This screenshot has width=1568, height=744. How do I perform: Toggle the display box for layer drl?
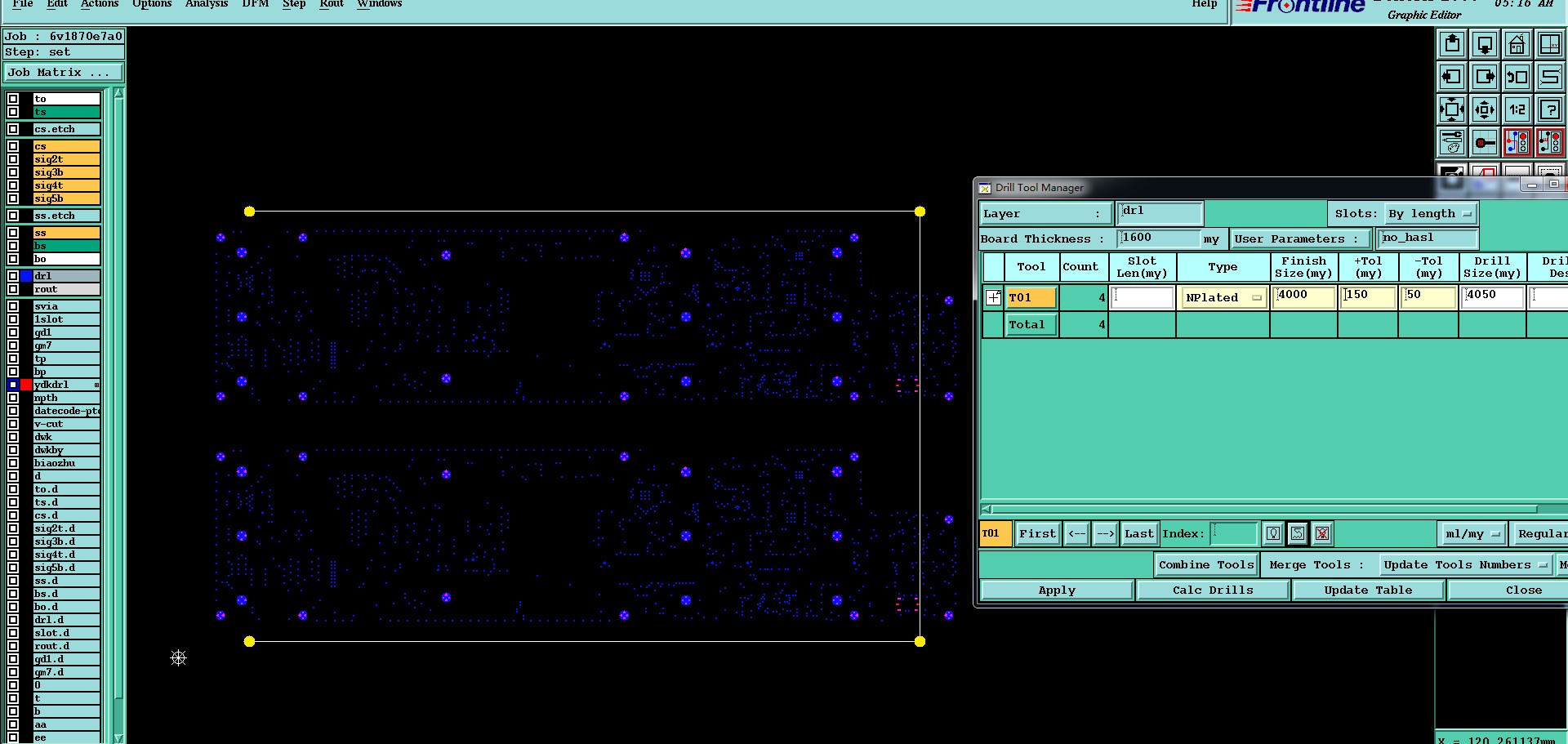(x=13, y=276)
